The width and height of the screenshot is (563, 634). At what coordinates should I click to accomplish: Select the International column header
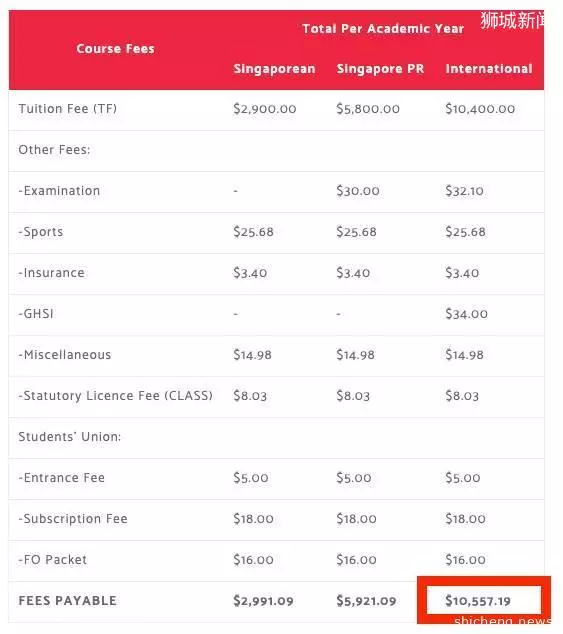(489, 69)
